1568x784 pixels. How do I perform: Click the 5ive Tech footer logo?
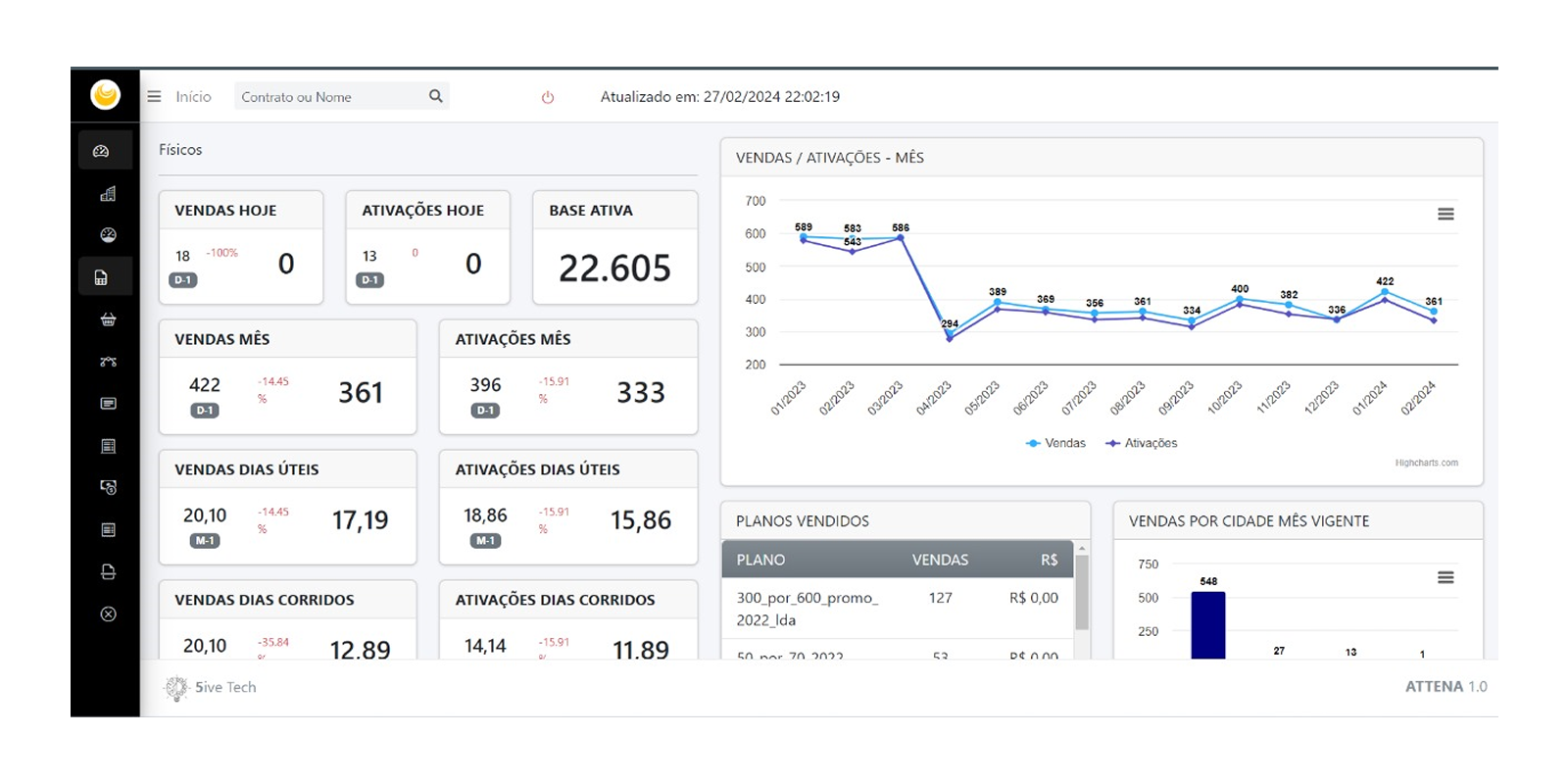[x=176, y=688]
